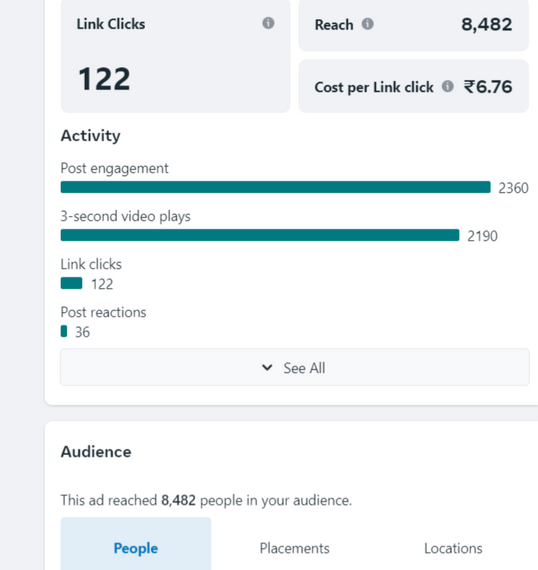
Task: Switch to the Placements tab
Action: pos(294,548)
